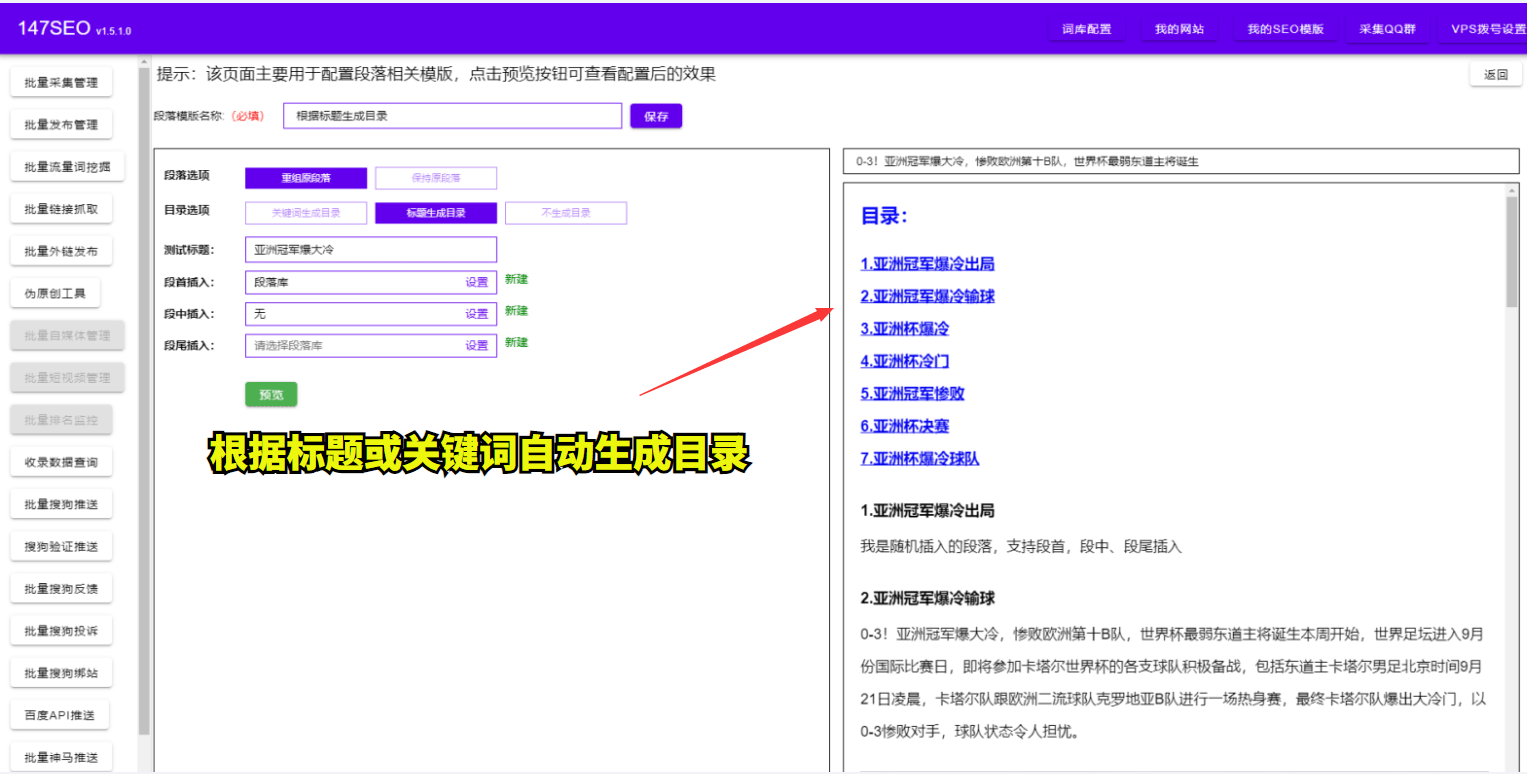The image size is (1527, 774).
Task: Click the purple 保存 button
Action: (x=656, y=116)
